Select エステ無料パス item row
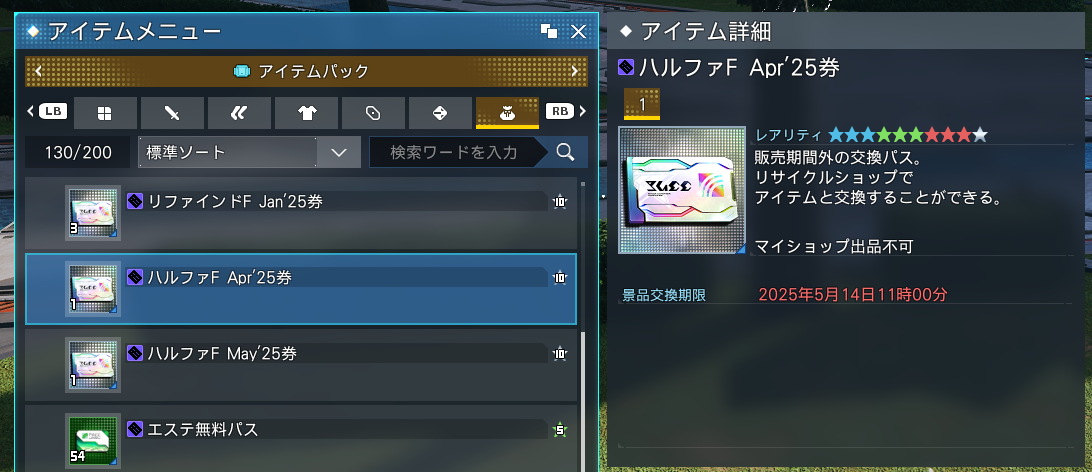 pos(301,439)
